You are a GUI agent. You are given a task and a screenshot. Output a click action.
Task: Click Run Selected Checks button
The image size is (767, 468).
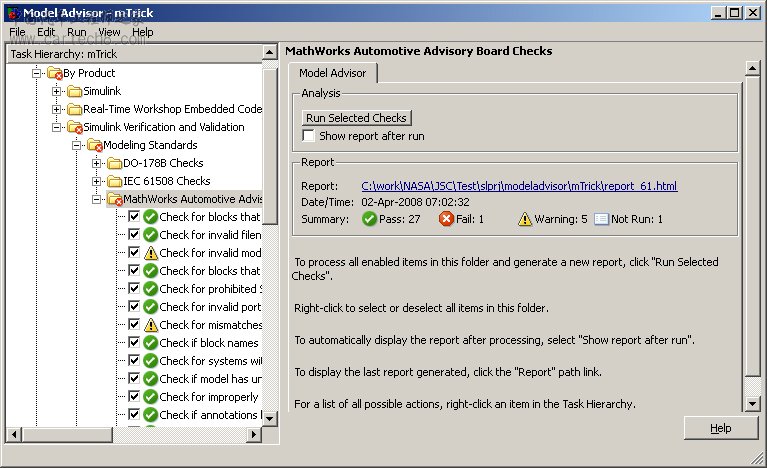tap(356, 118)
